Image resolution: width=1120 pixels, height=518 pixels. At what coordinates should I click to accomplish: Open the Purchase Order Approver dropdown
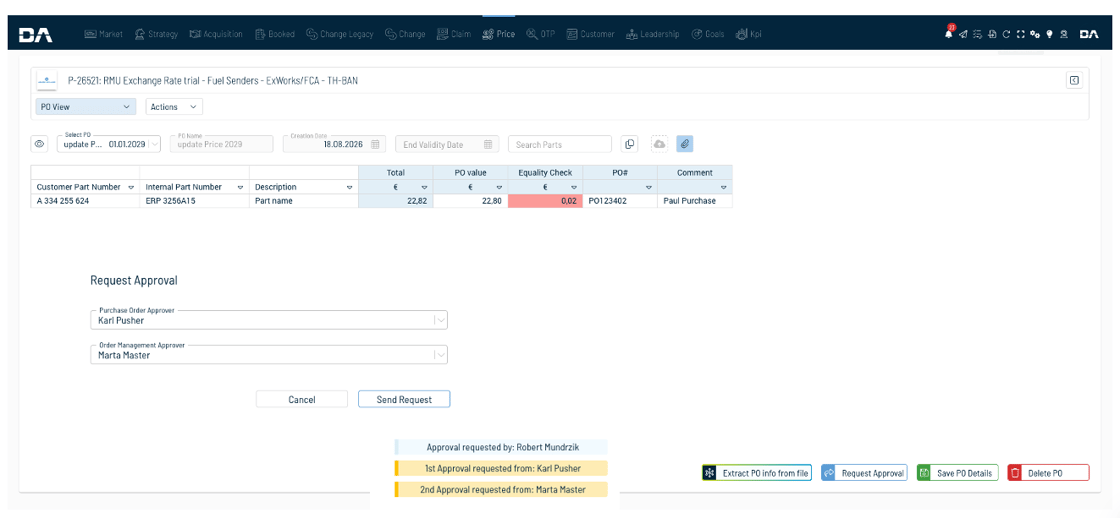(269, 321)
